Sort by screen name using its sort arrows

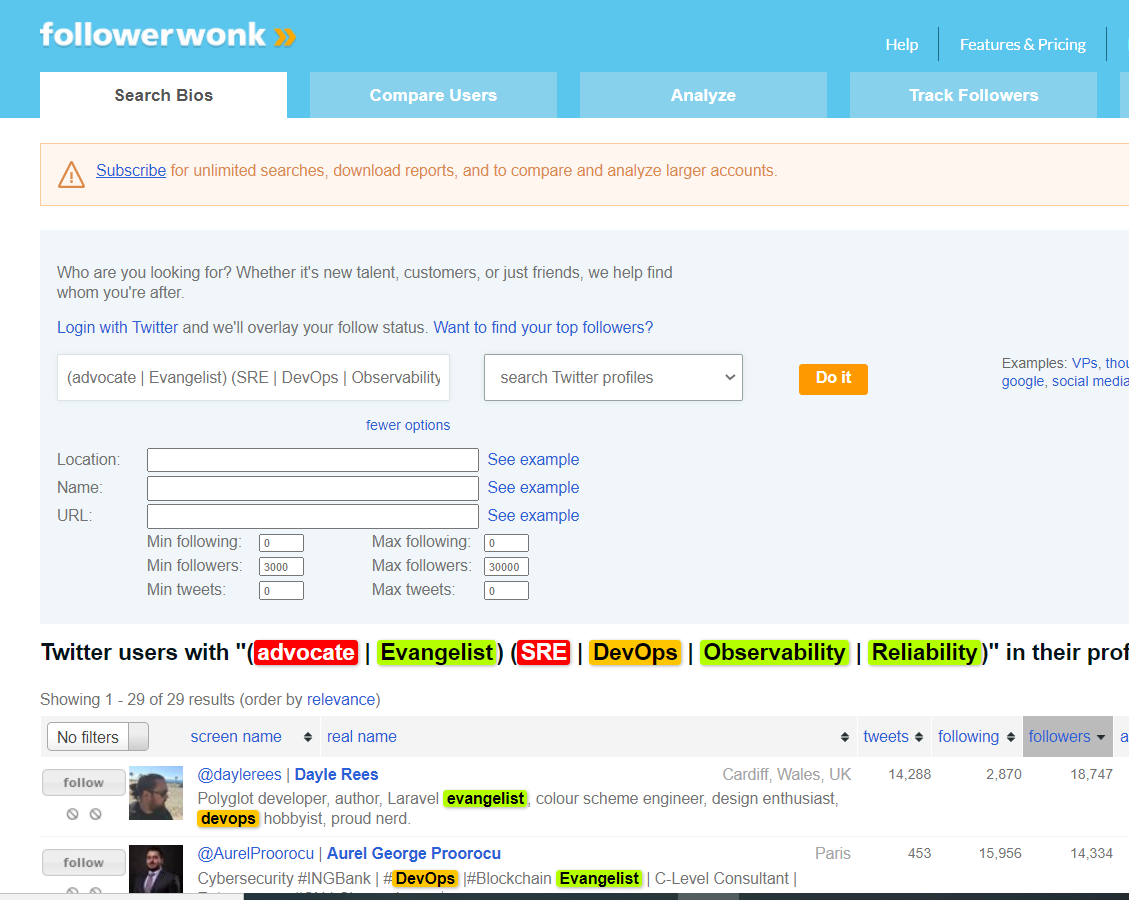[x=307, y=737]
